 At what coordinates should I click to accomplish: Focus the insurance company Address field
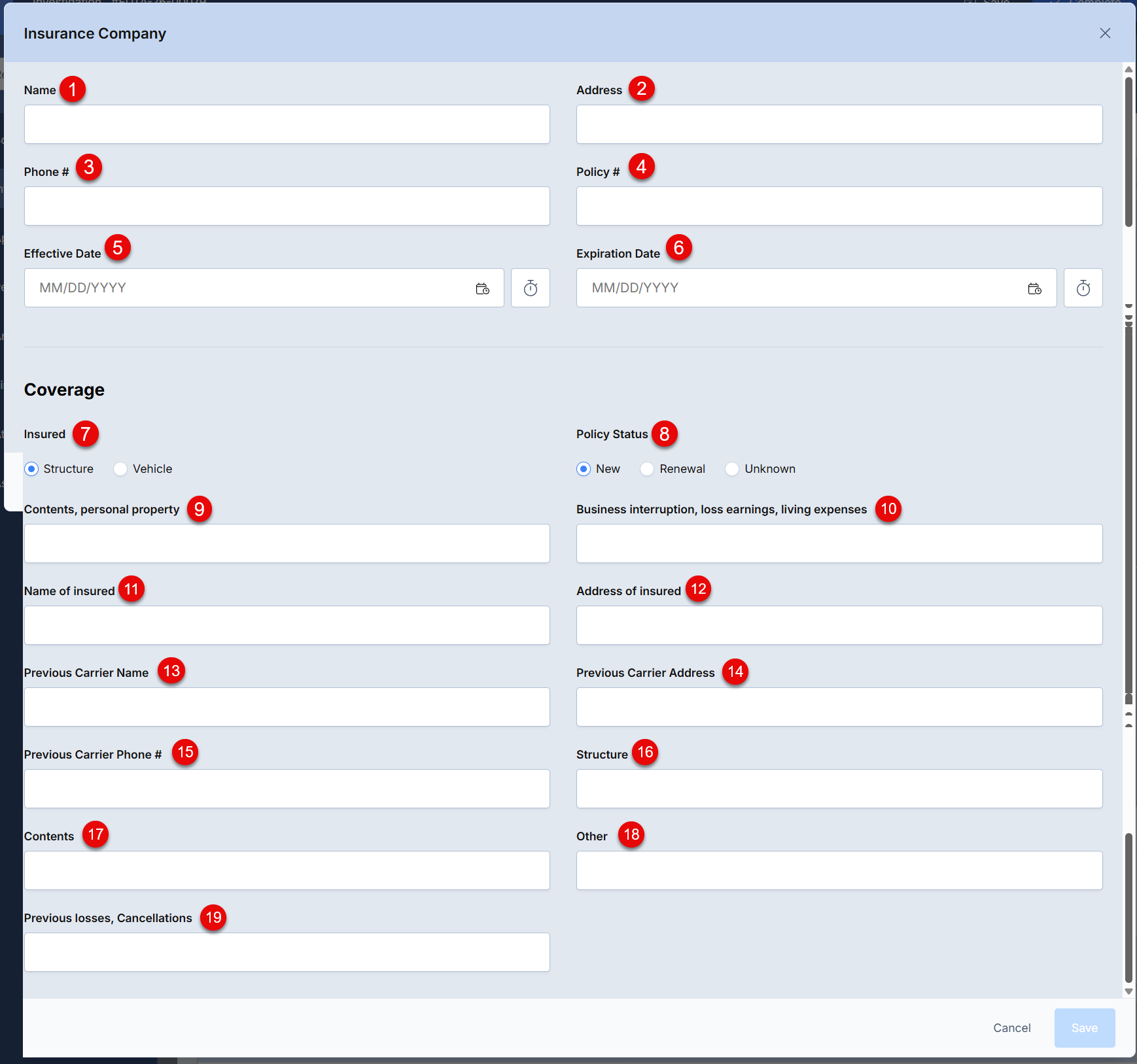coord(839,124)
